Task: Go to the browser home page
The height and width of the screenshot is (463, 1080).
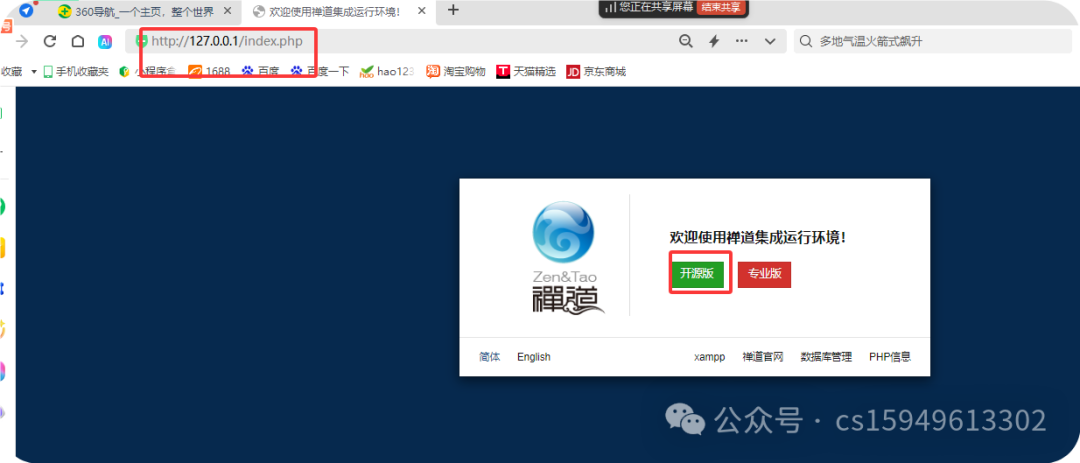Action: 78,41
